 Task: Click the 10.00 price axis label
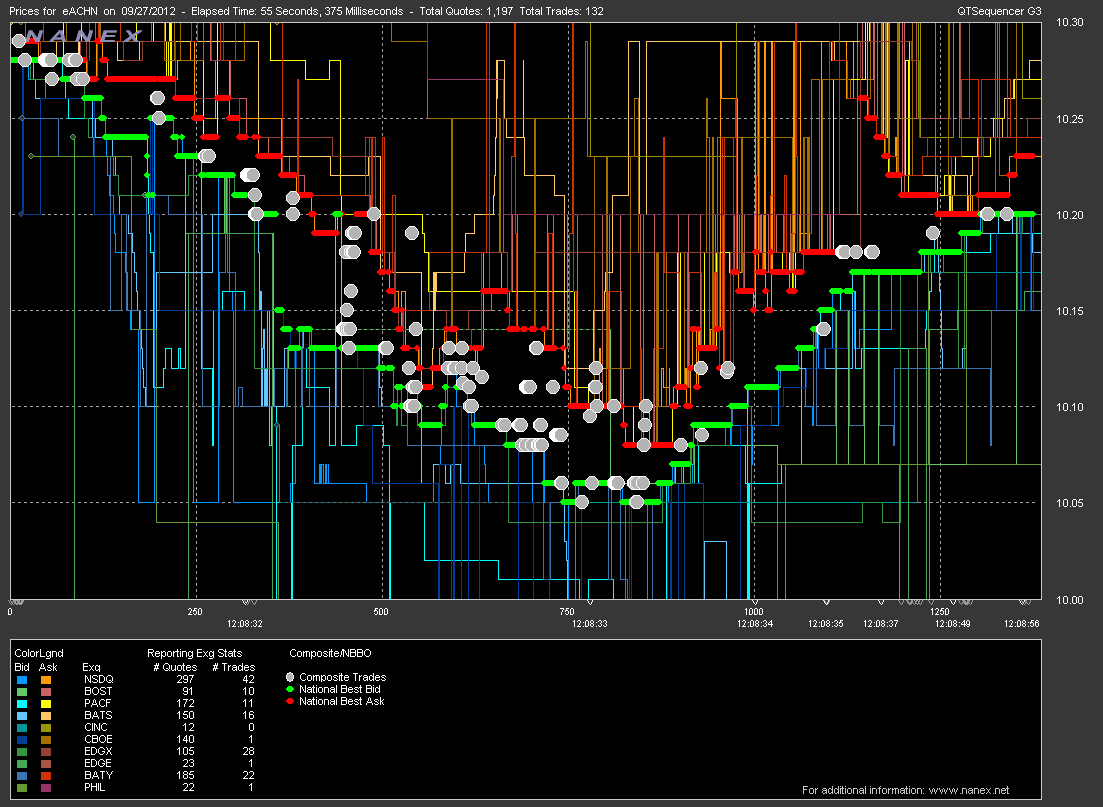point(1069,599)
